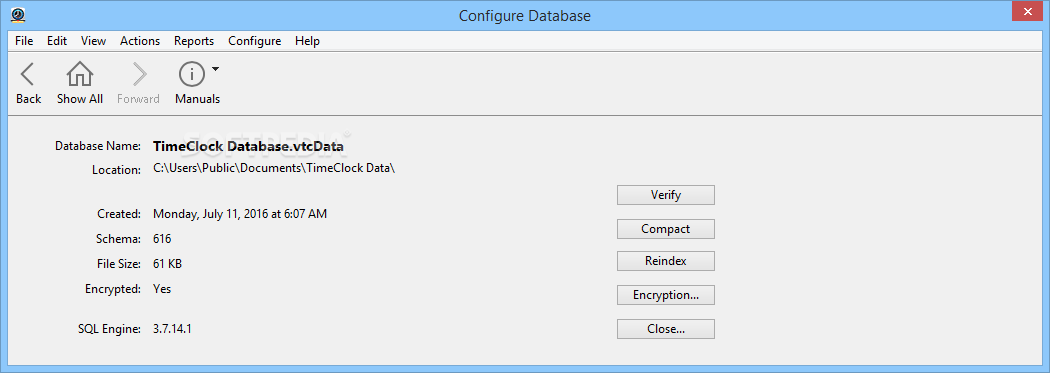Go home with Show All icon

[80, 74]
